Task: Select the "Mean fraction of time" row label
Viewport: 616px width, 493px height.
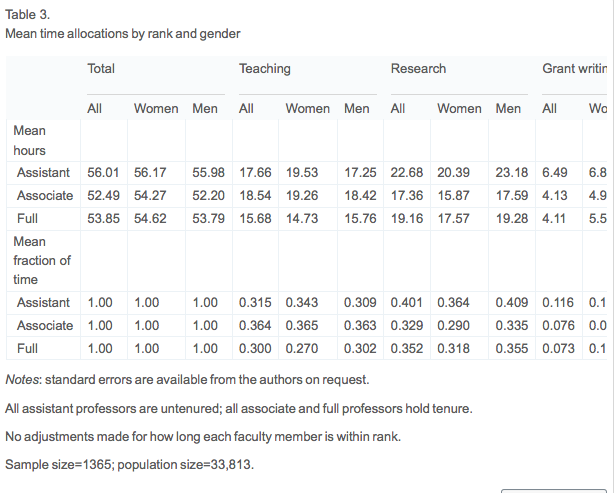Action: click(x=41, y=260)
